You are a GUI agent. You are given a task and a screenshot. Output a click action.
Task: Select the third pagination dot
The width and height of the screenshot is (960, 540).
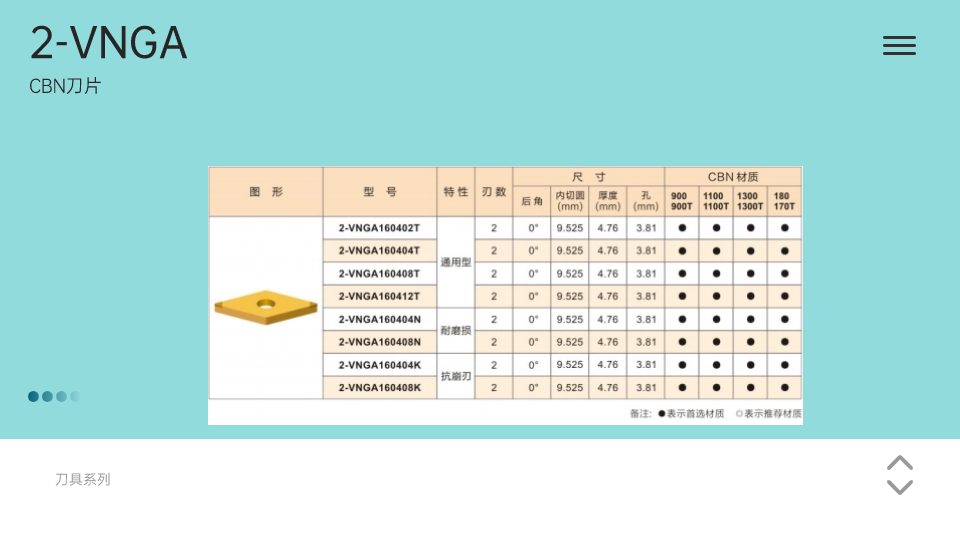click(x=61, y=396)
